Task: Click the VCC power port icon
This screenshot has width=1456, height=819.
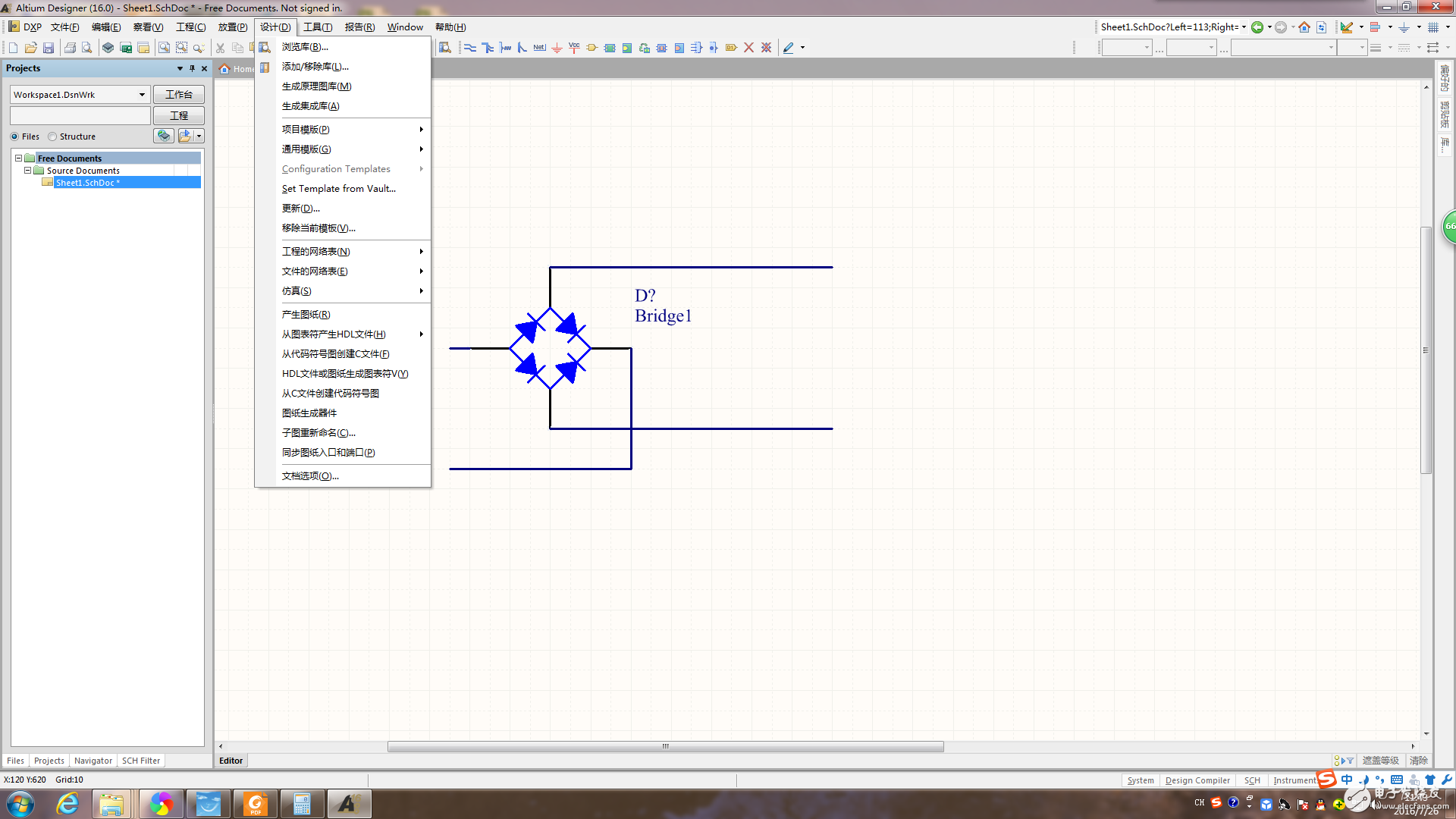Action: (x=574, y=48)
